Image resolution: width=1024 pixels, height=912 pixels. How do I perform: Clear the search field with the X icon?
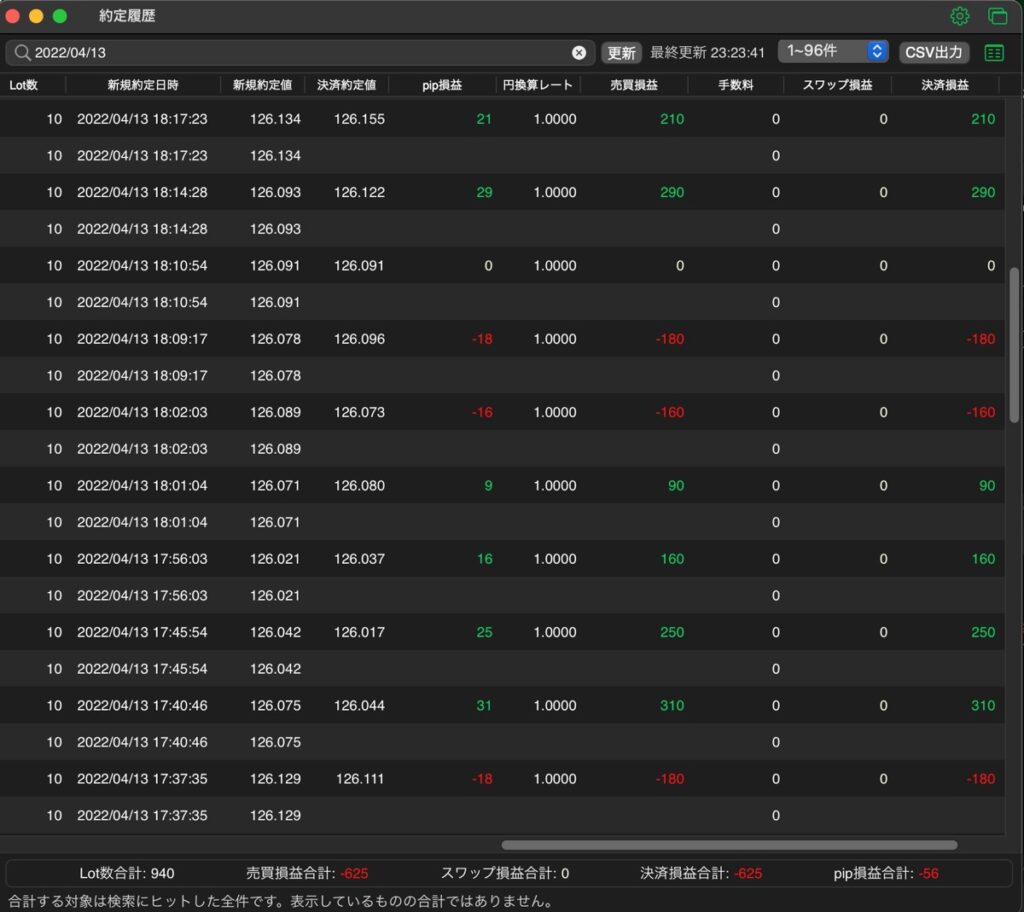pyautogui.click(x=579, y=53)
